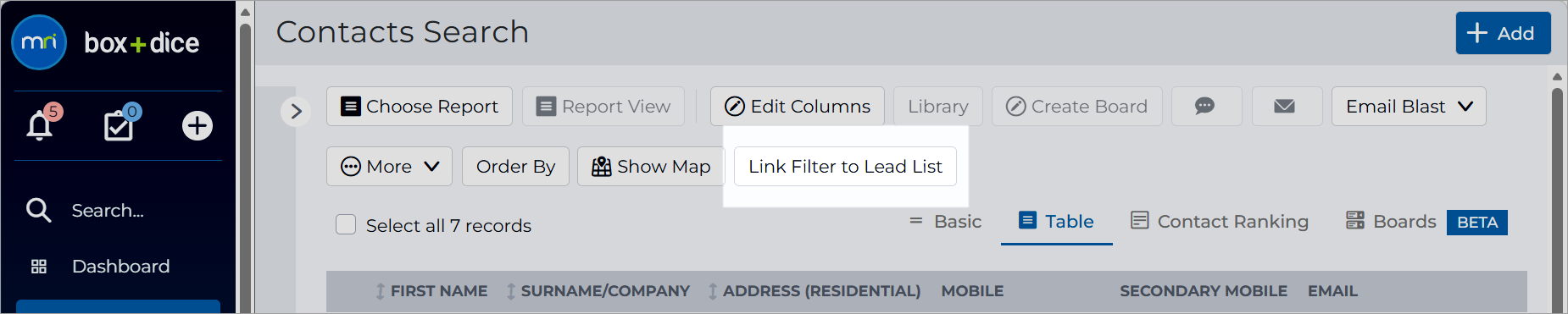Open the notifications bell icon

(40, 125)
